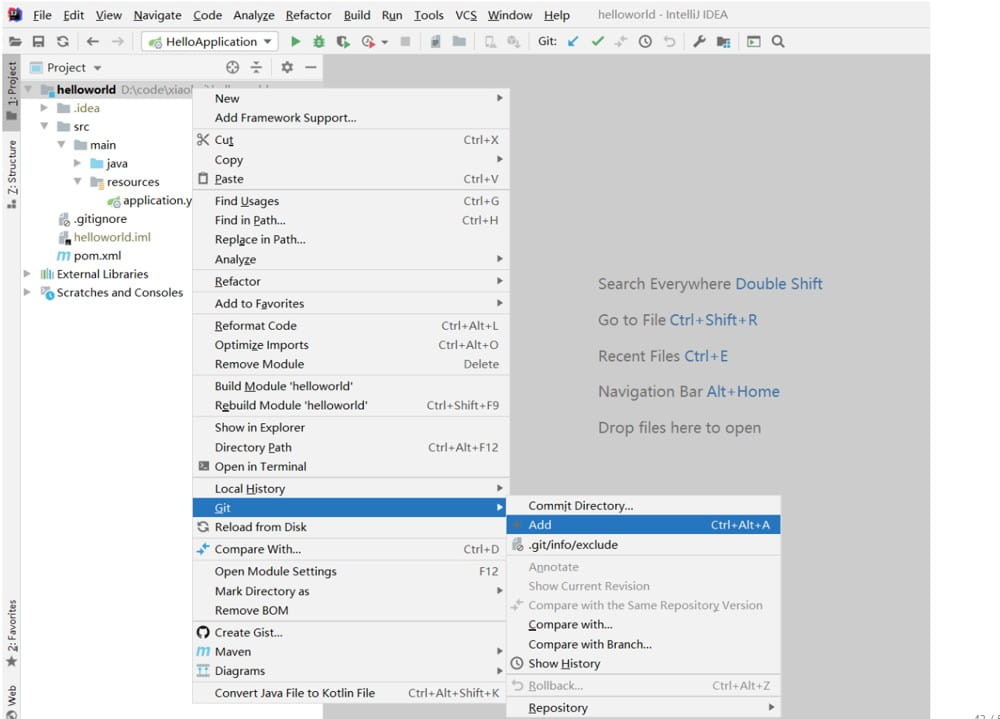Select Reload from Disk in context menu
1000x719 pixels.
pos(350,527)
